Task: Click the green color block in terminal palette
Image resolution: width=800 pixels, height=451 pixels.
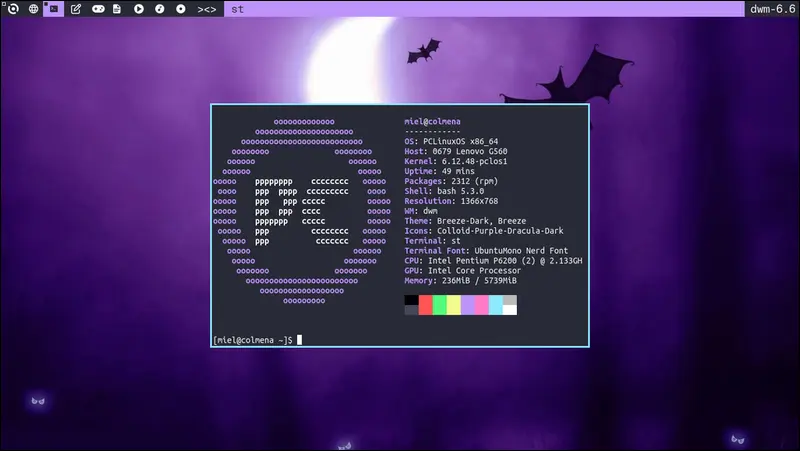Action: point(439,305)
